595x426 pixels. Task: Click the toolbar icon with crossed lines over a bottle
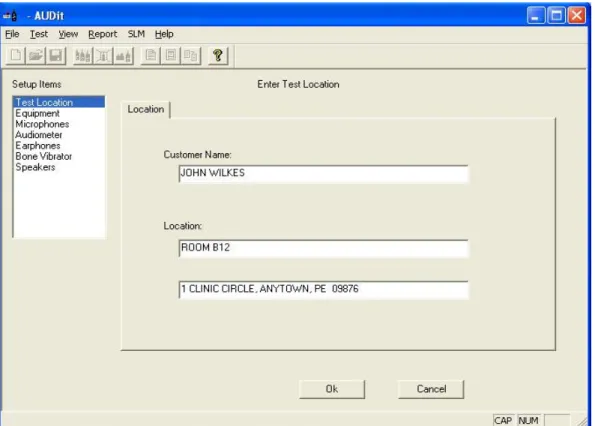tap(103, 56)
